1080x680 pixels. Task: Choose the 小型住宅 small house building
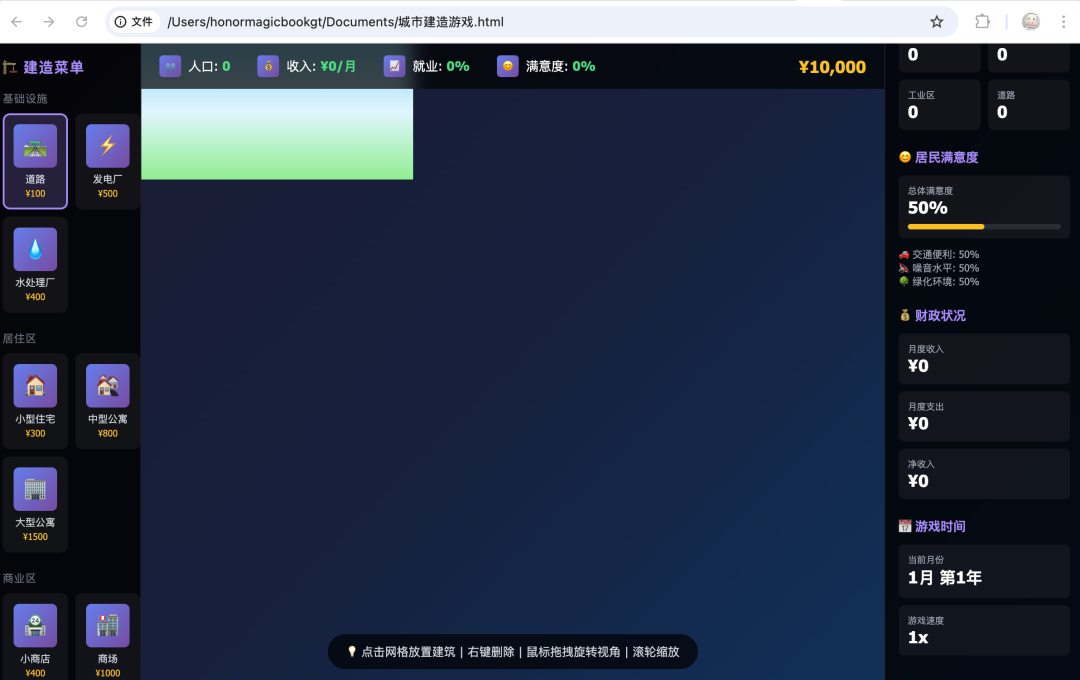[x=35, y=401]
